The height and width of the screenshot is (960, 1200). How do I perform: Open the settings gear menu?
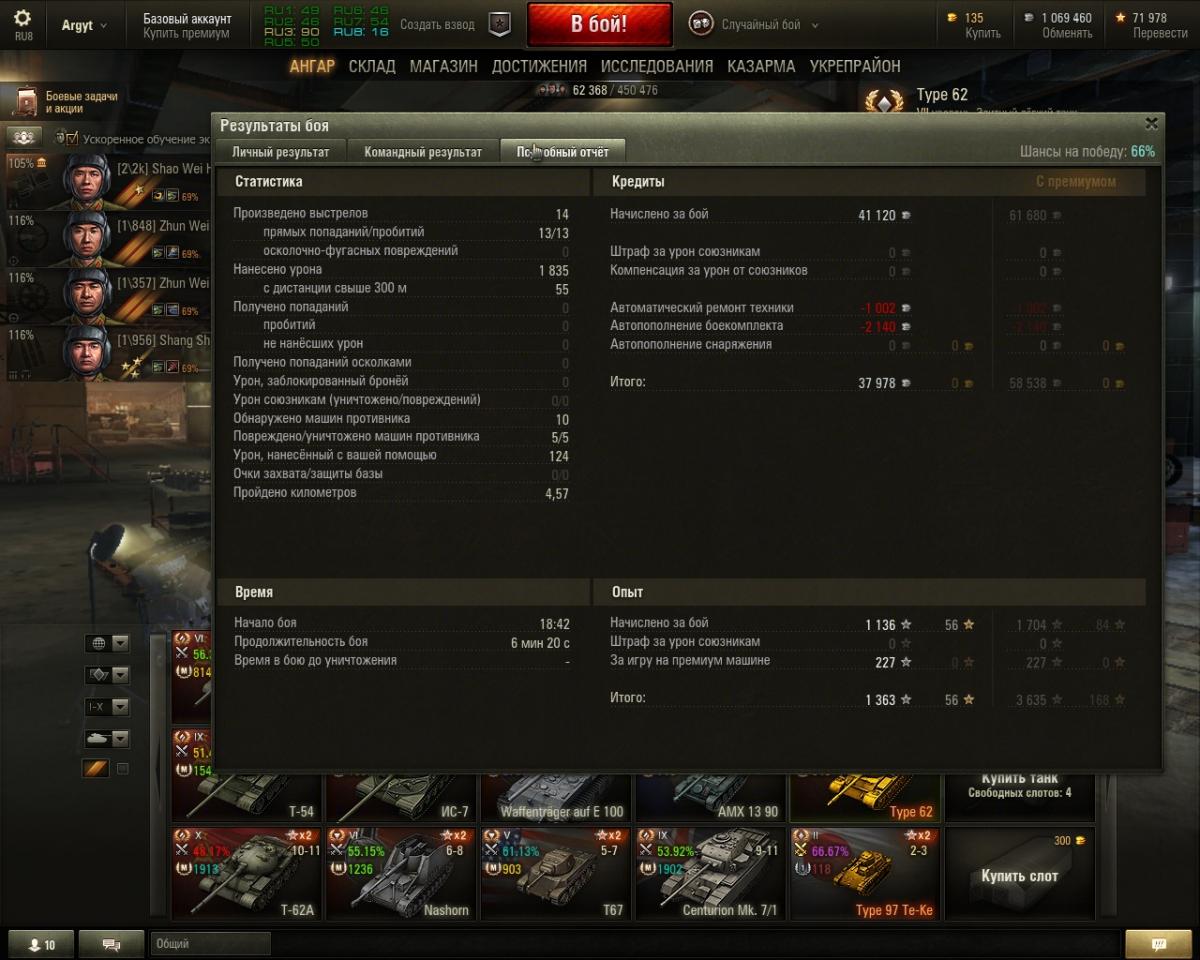point(22,19)
